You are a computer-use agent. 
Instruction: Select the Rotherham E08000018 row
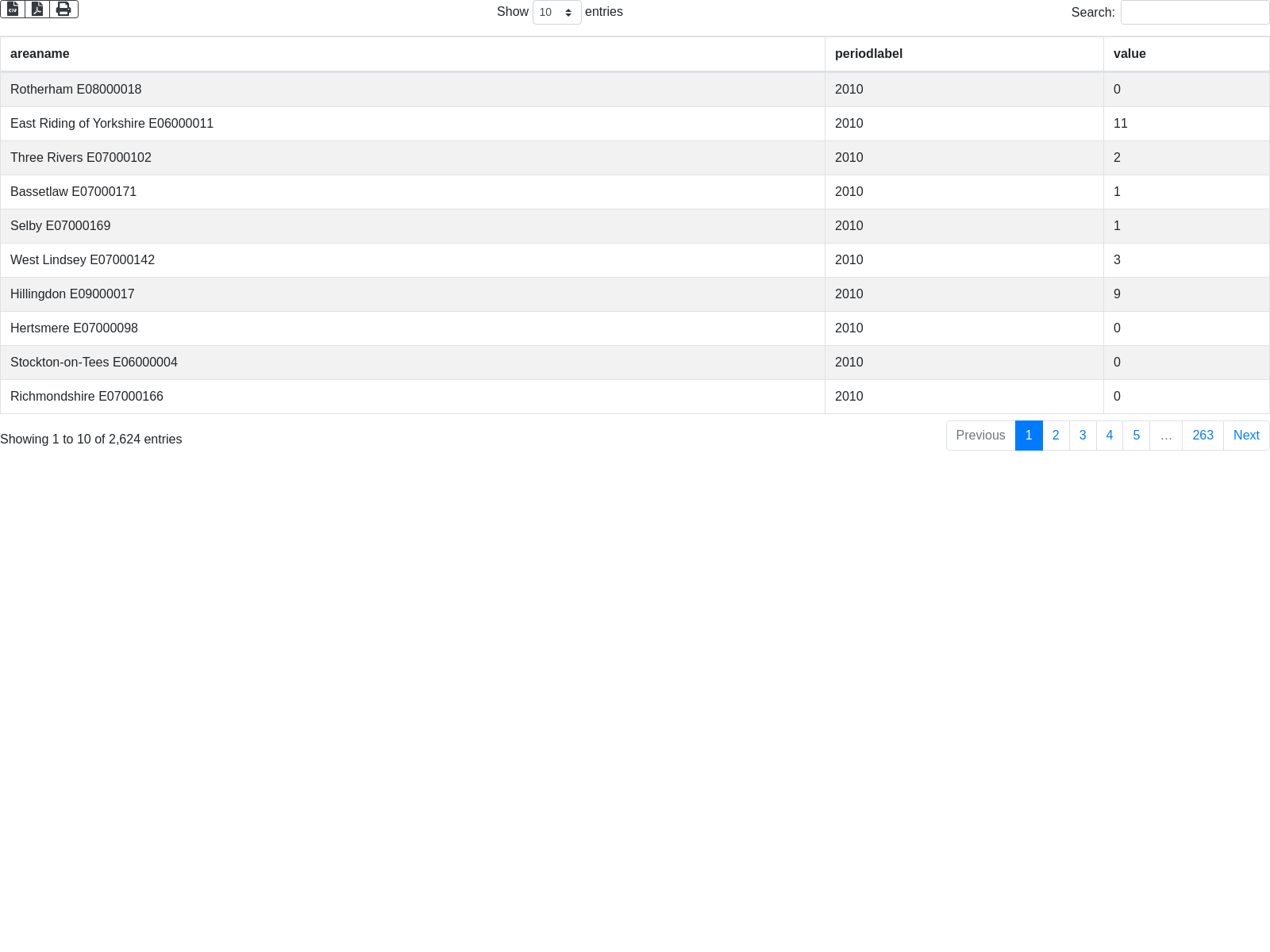tap(76, 90)
